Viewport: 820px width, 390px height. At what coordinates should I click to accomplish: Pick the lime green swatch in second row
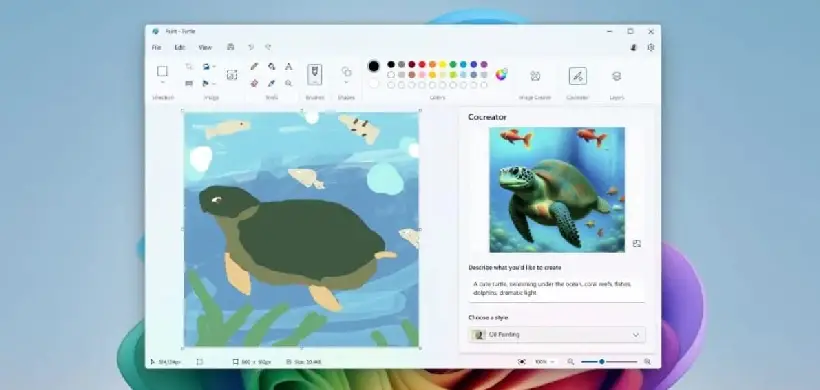(453, 75)
